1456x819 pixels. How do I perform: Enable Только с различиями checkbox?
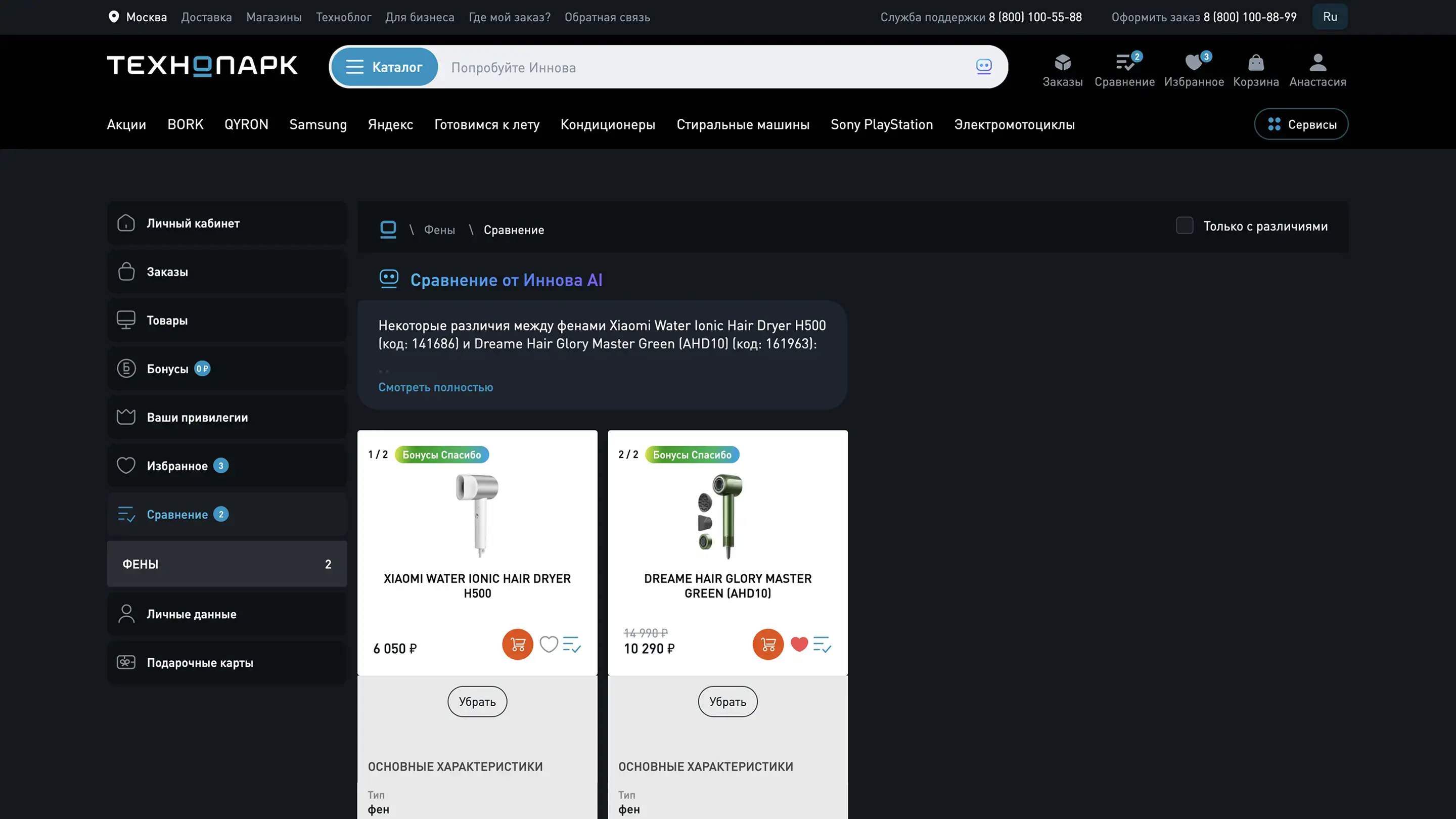1184,225
